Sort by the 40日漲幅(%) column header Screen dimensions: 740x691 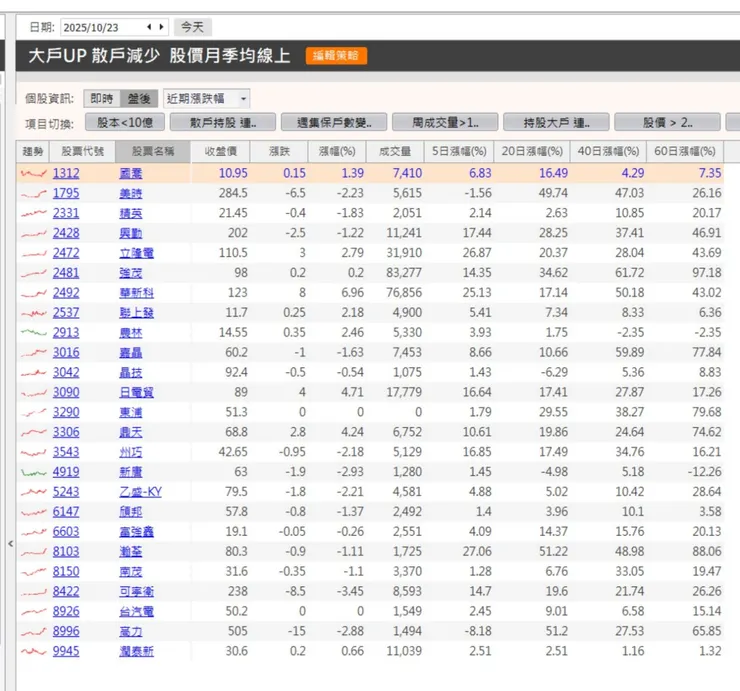click(x=608, y=152)
